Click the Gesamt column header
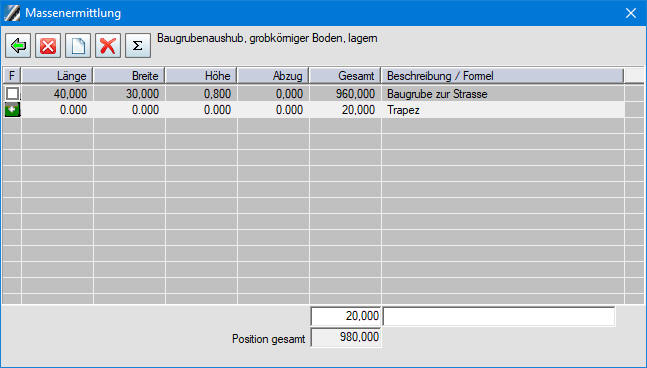 [345, 76]
